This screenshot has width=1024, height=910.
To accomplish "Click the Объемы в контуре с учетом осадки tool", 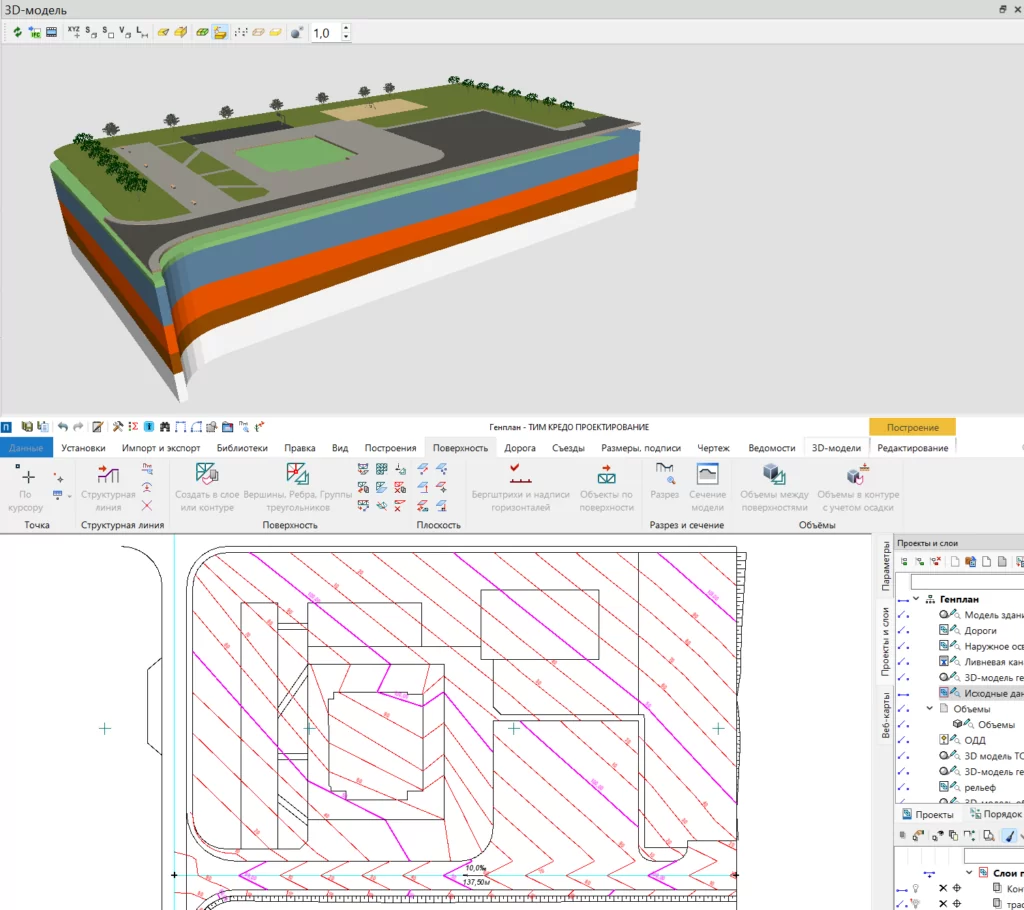I will click(858, 489).
